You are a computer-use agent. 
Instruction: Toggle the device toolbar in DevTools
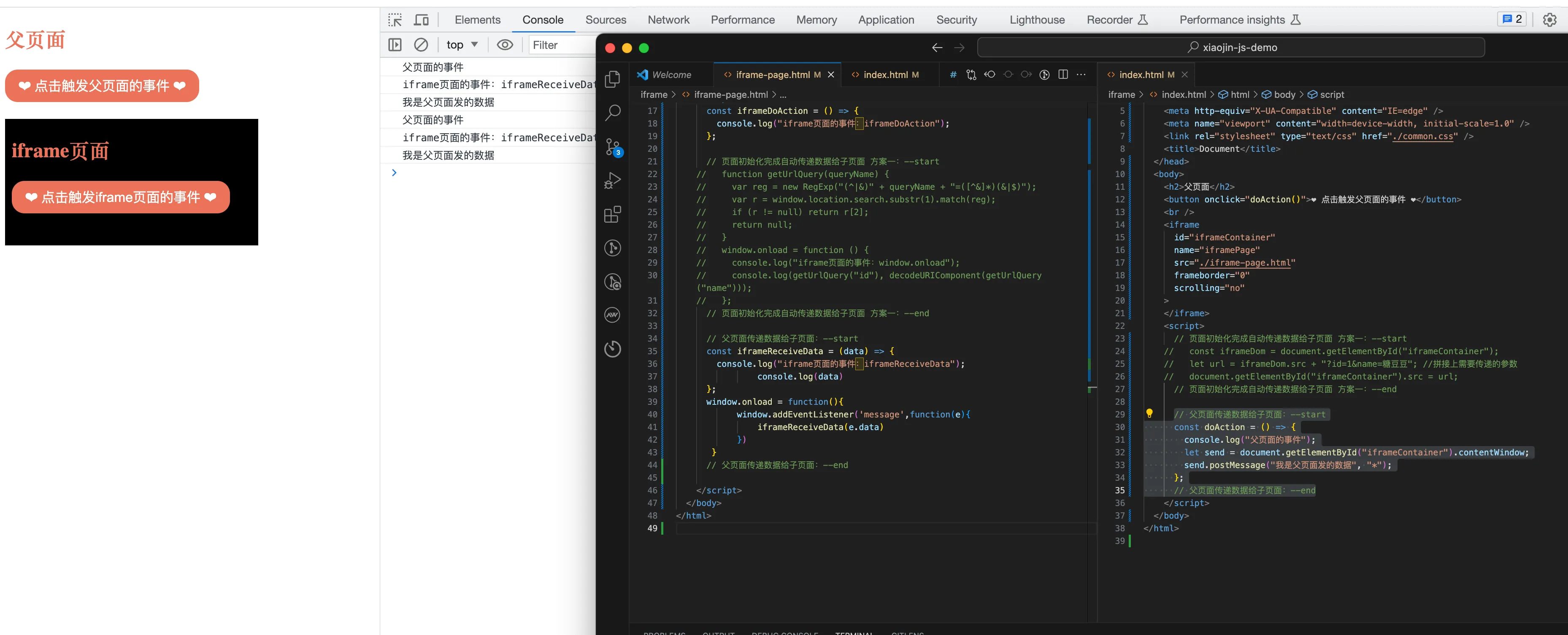point(421,20)
